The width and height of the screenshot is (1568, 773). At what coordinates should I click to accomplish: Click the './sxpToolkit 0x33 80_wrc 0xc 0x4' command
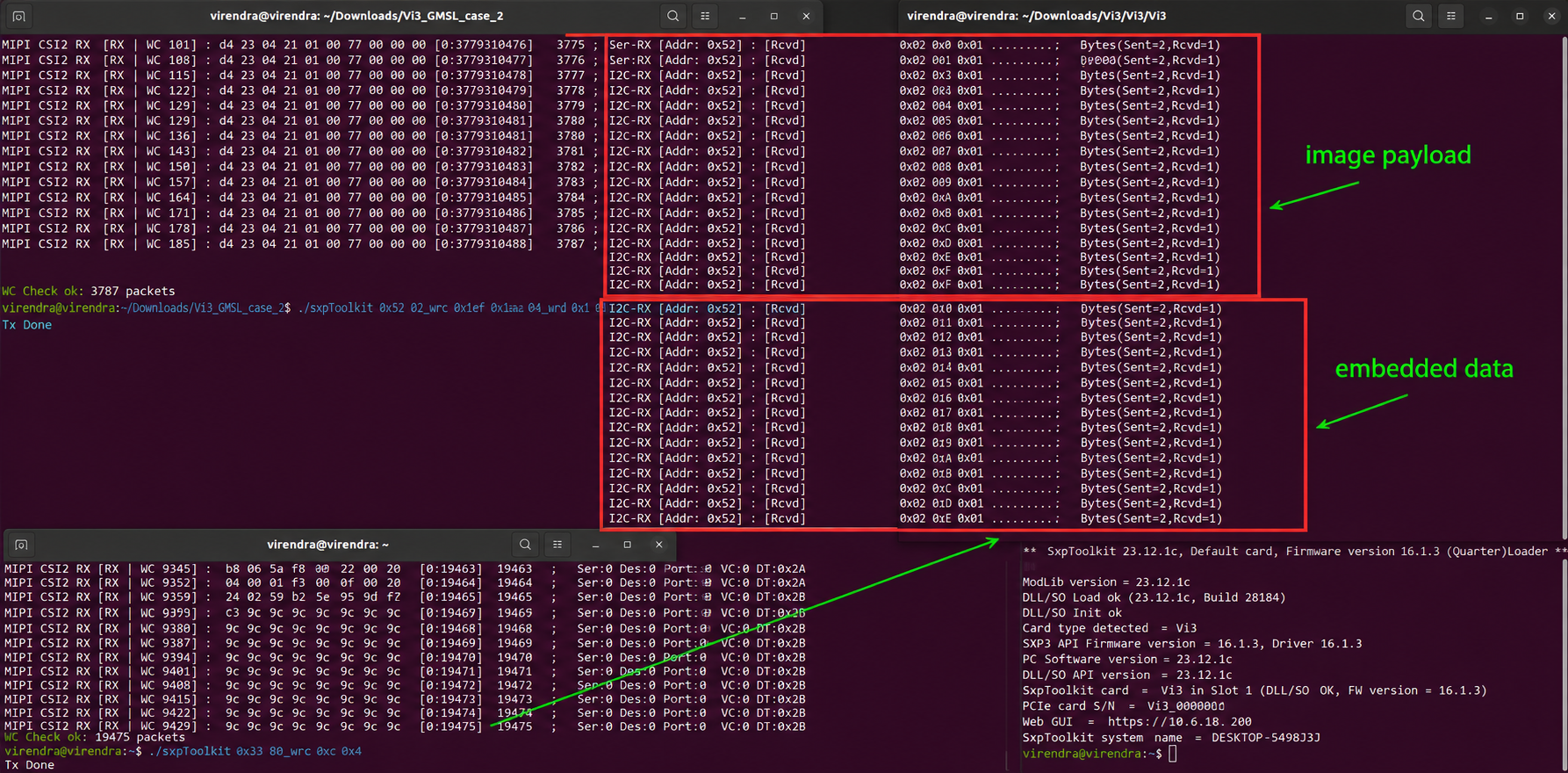click(x=255, y=751)
